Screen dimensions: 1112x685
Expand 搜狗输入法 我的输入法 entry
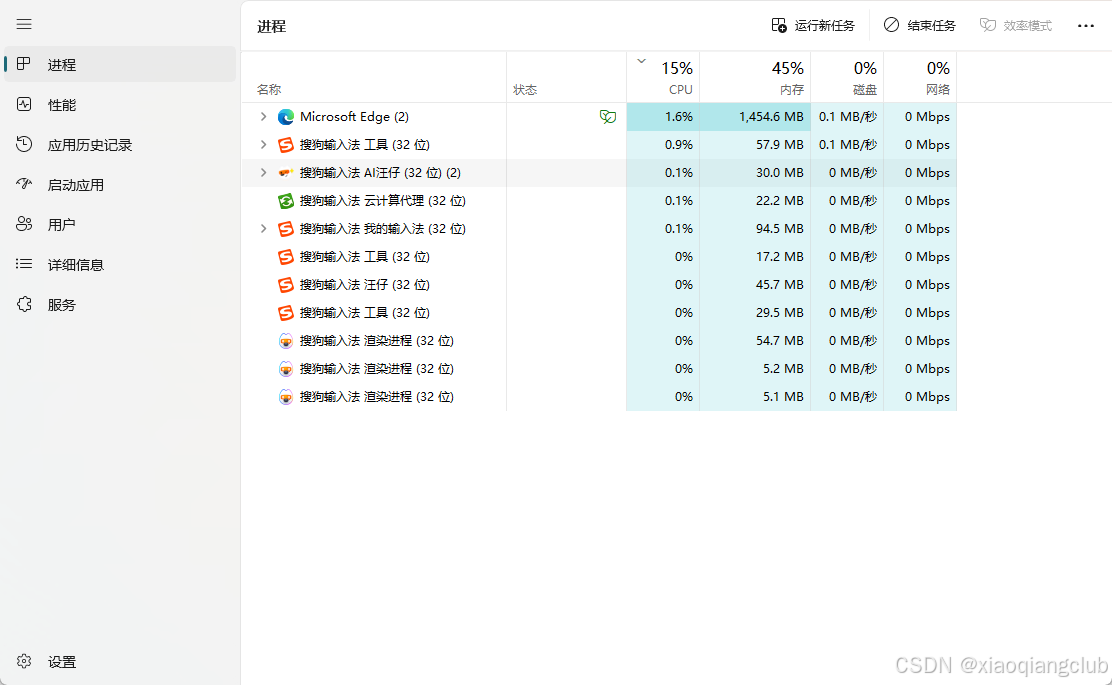(x=263, y=228)
